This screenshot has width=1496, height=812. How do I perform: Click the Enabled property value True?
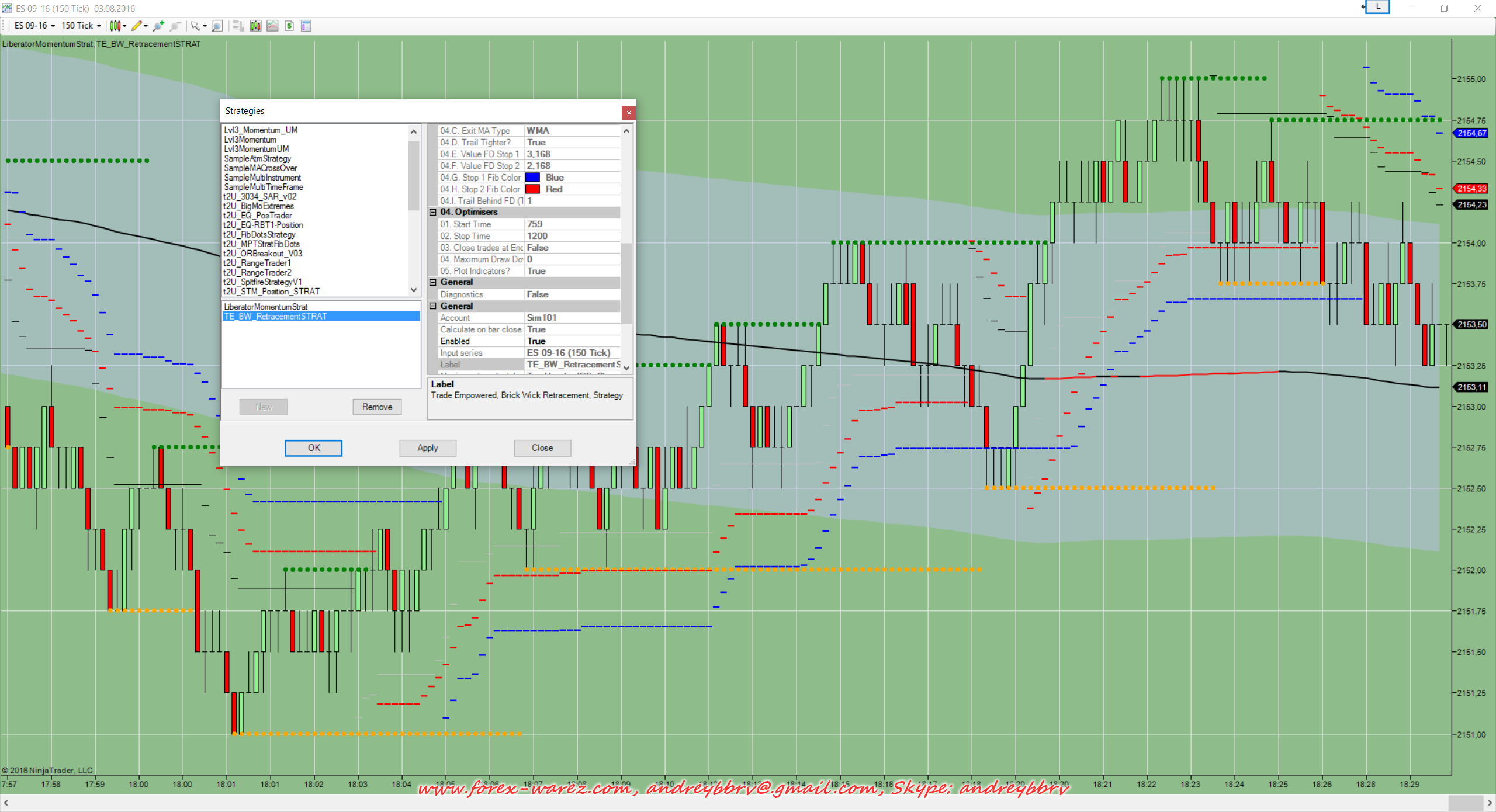click(536, 341)
